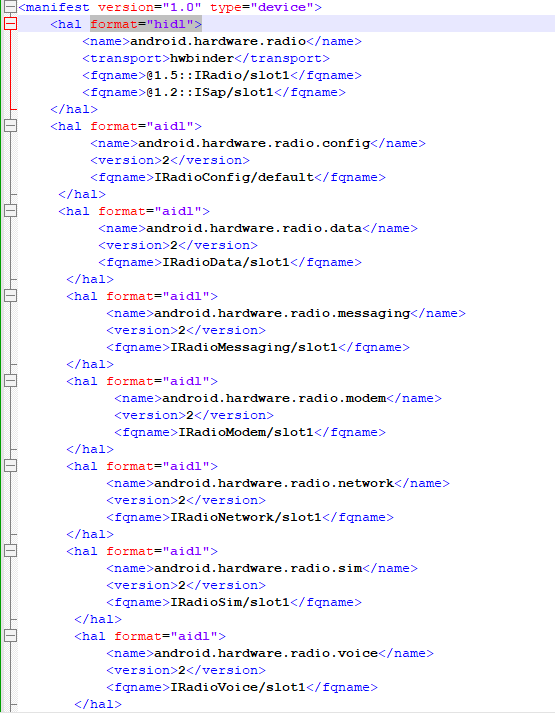Collapse the radio.network hal fold marker
This screenshot has width=555, height=713.
tap(10, 466)
